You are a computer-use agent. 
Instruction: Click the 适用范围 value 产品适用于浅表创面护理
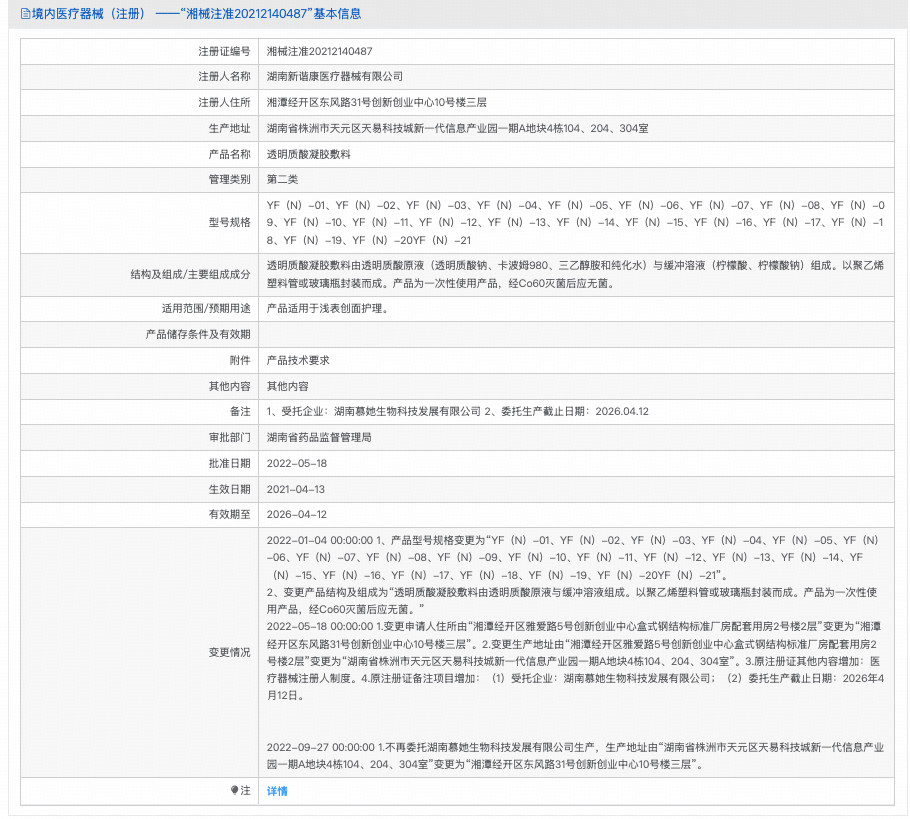[326, 308]
